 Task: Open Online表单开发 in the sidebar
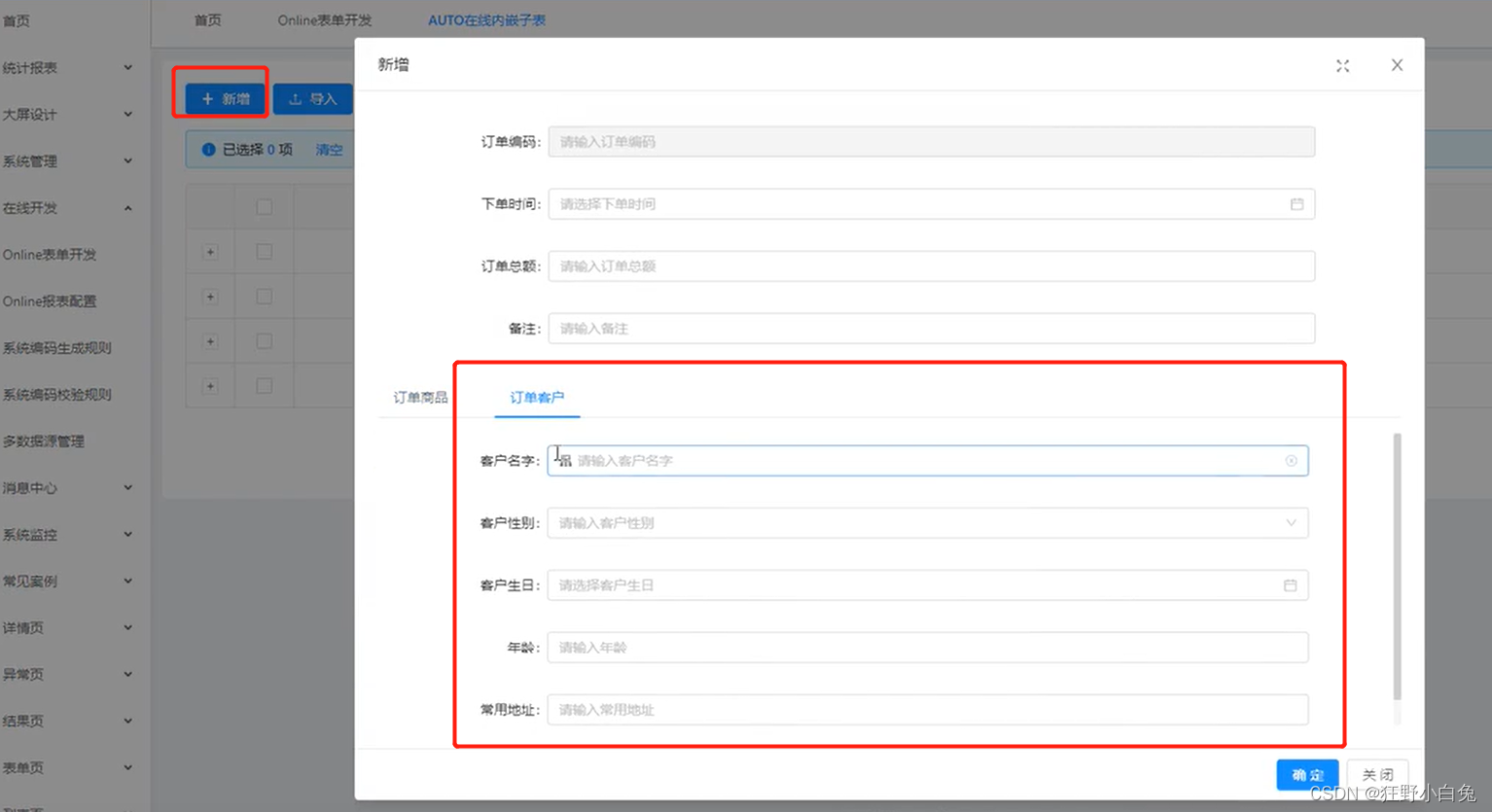(x=50, y=255)
